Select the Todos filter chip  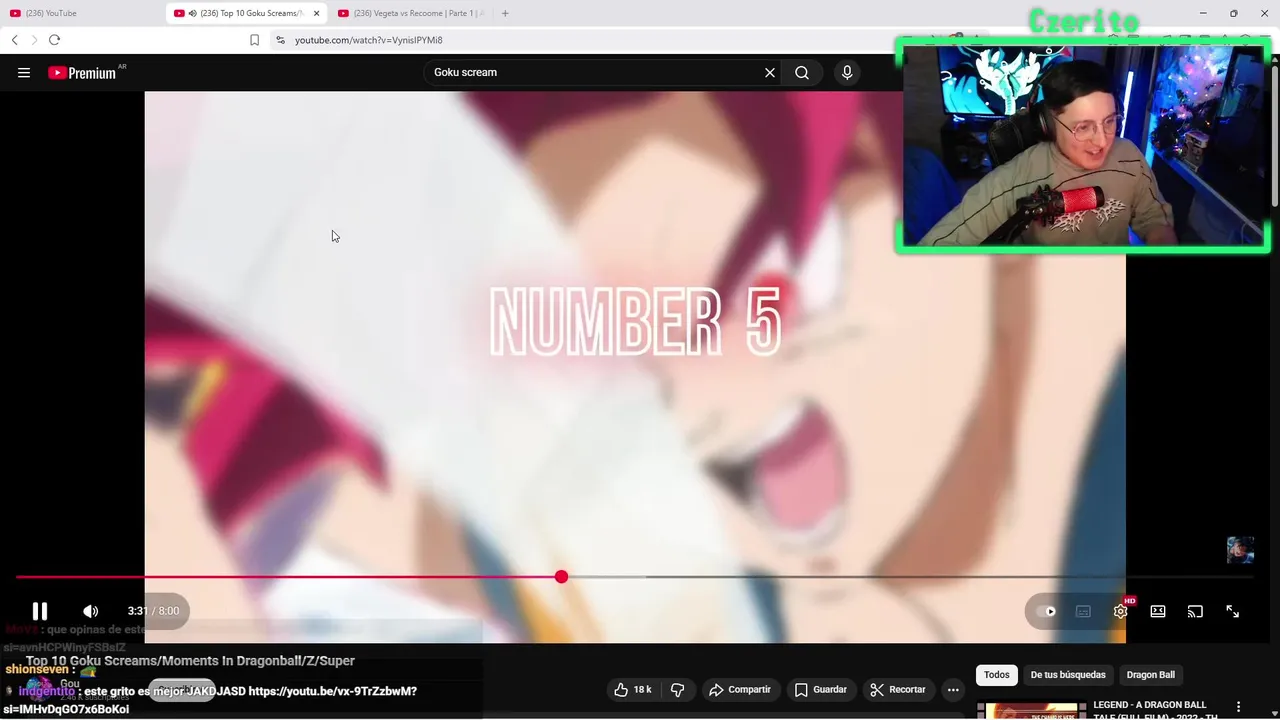[997, 675]
